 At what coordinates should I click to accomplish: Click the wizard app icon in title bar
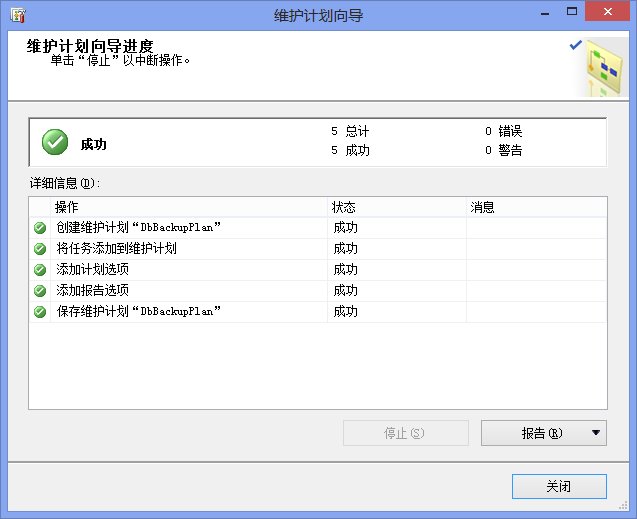tap(18, 15)
